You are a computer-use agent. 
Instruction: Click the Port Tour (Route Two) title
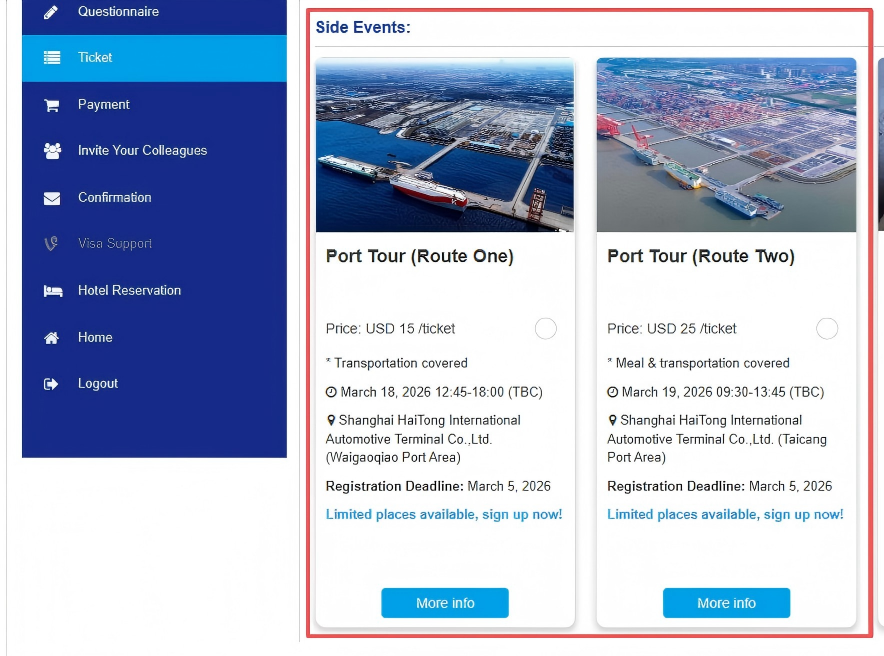701,257
